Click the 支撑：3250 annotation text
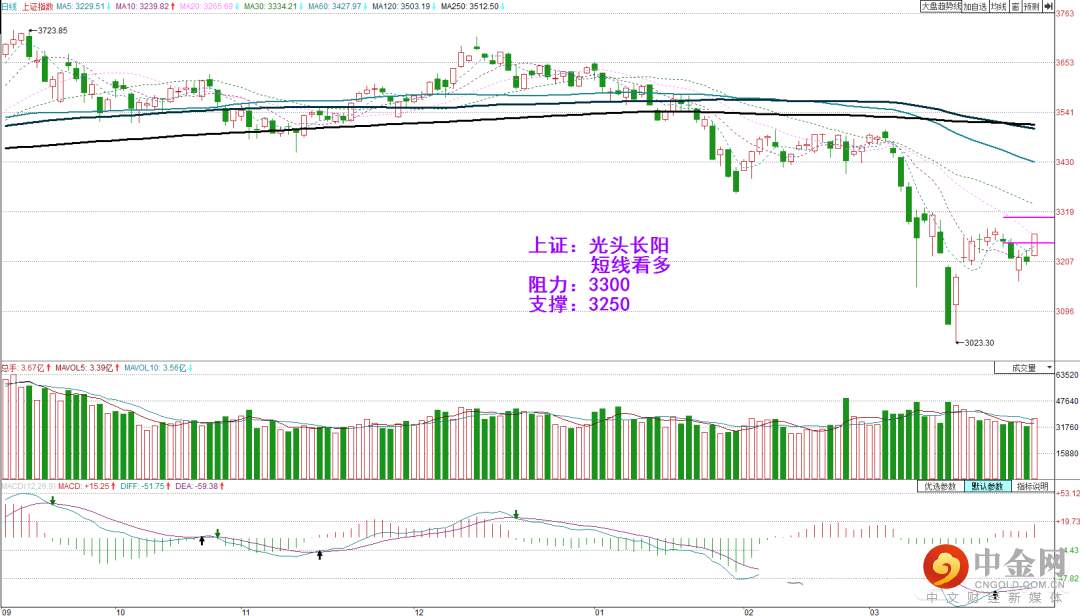Image resolution: width=1080 pixels, height=616 pixels. tap(579, 304)
